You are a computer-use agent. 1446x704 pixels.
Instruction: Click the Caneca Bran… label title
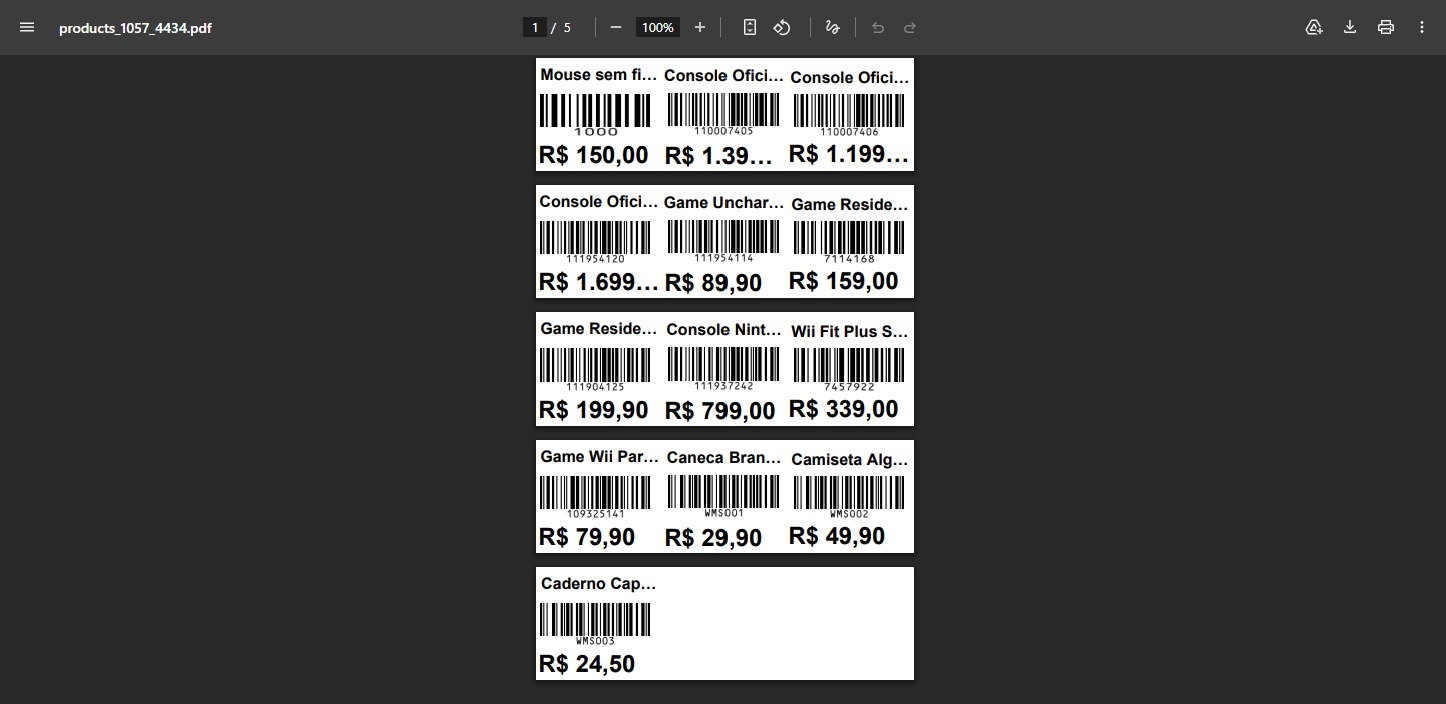tap(724, 458)
